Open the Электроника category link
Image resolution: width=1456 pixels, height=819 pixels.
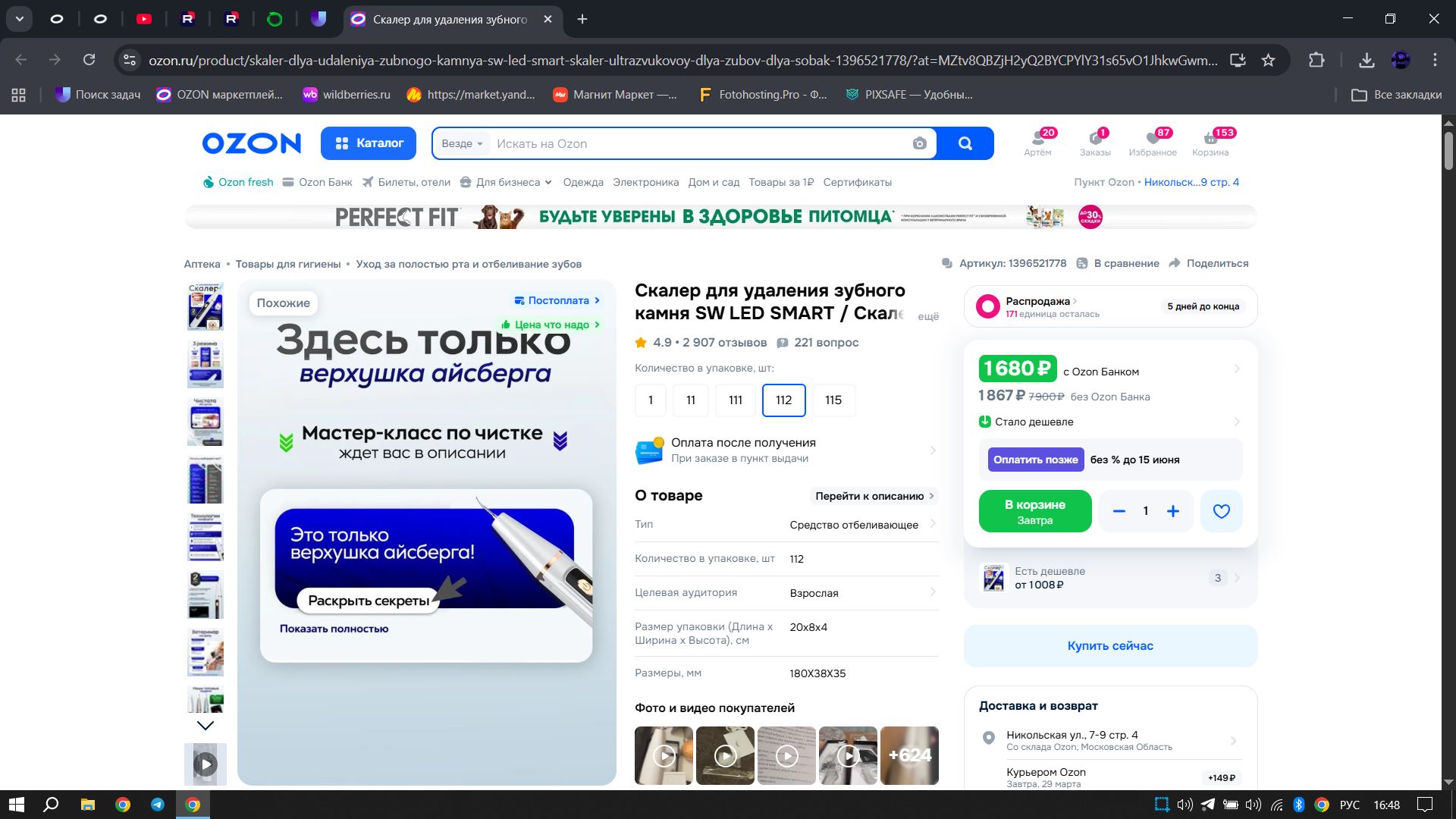point(645,182)
